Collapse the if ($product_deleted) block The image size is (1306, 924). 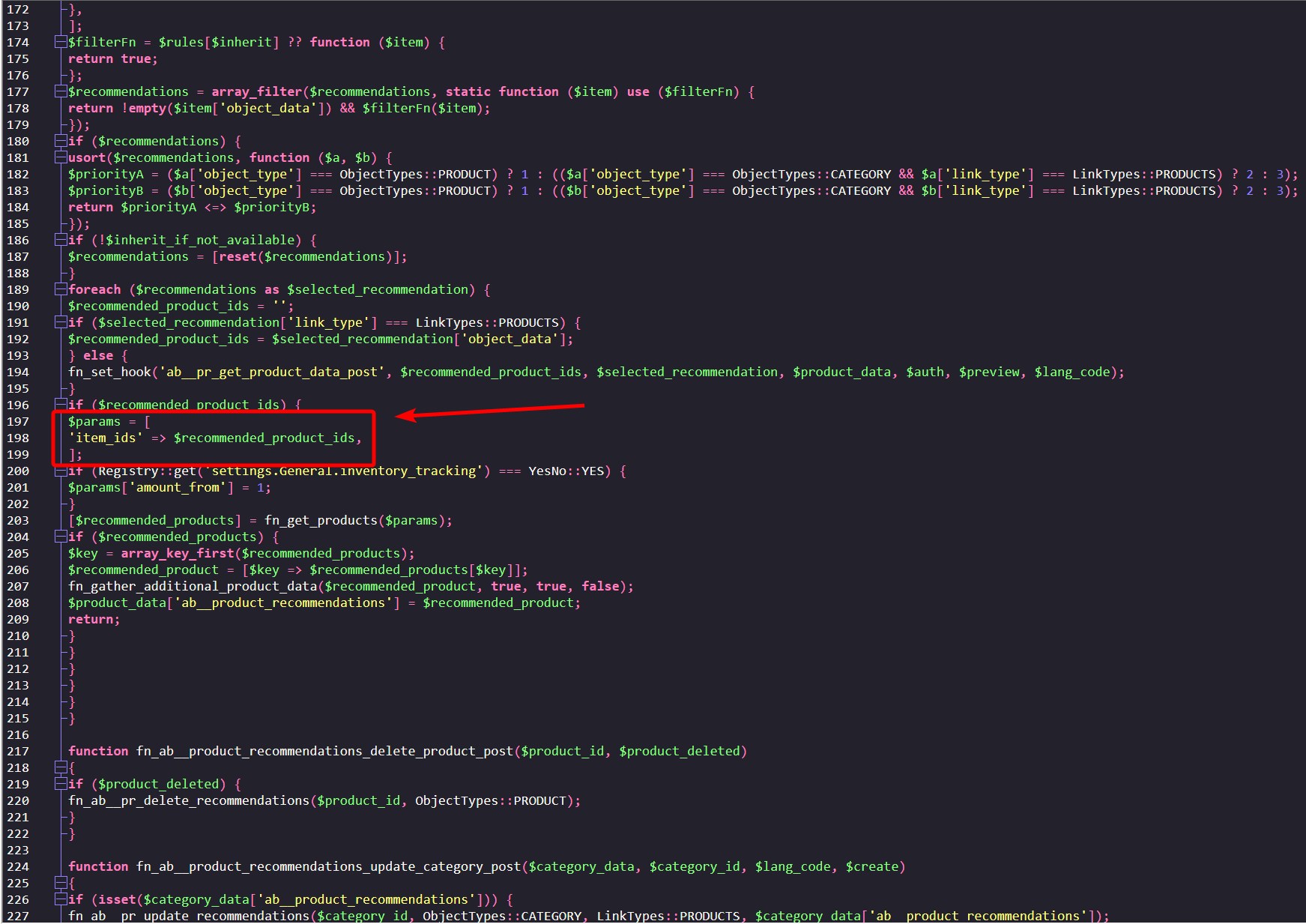[60, 785]
